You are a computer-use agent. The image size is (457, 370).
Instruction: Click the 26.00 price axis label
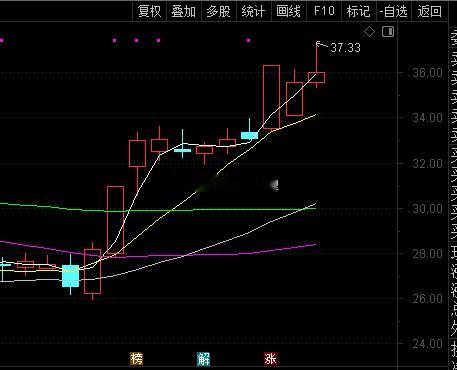pyautogui.click(x=427, y=299)
